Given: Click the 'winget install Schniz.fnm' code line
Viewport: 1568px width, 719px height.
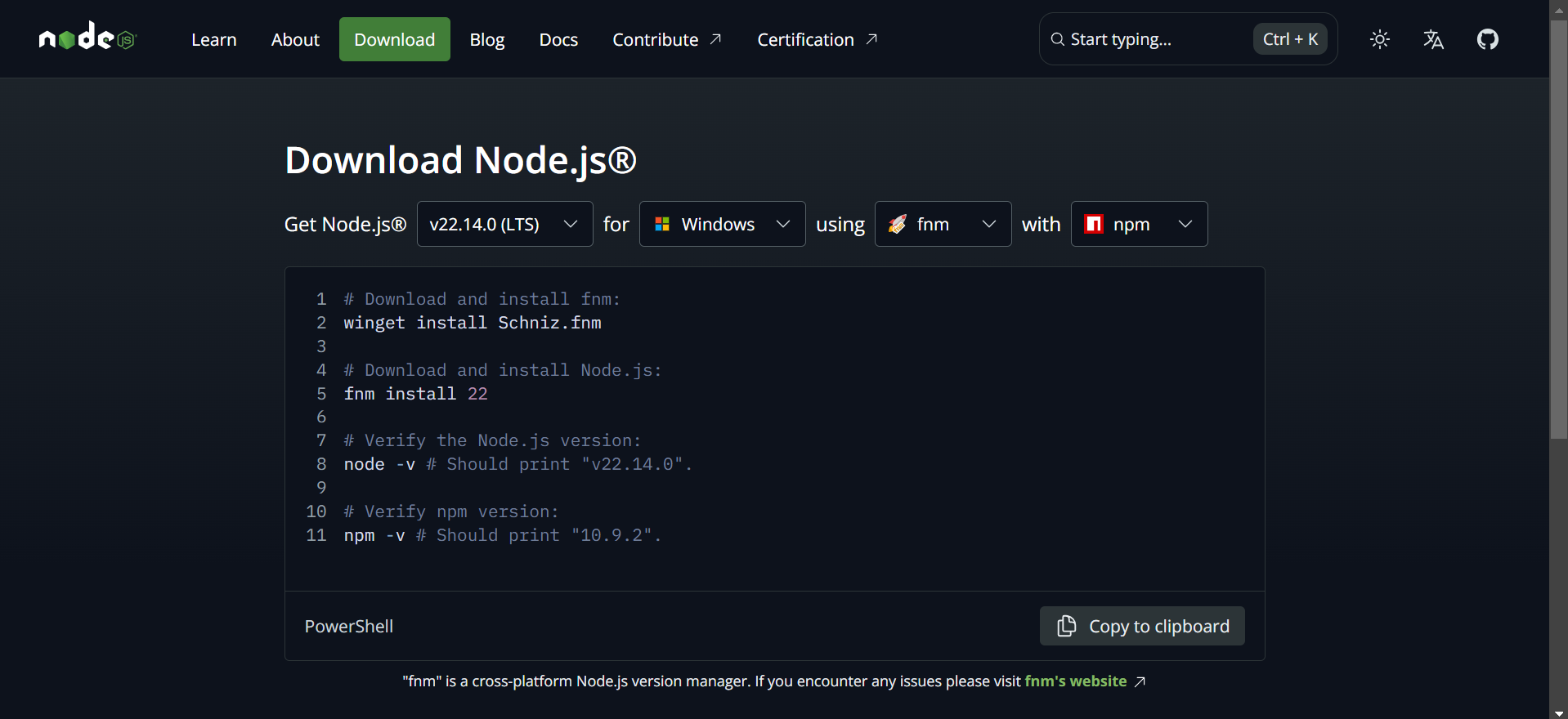Looking at the screenshot, I should pos(473,323).
